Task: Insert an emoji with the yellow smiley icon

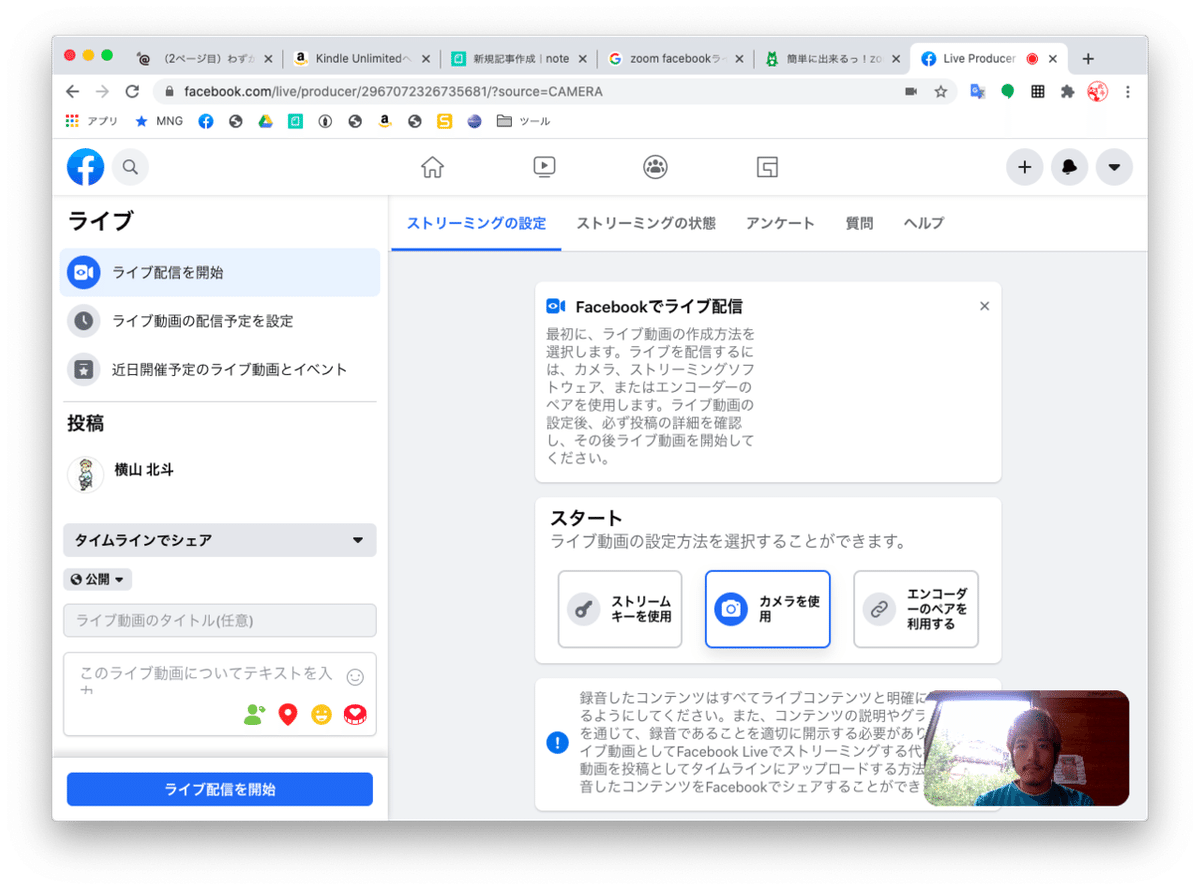Action: tap(322, 714)
